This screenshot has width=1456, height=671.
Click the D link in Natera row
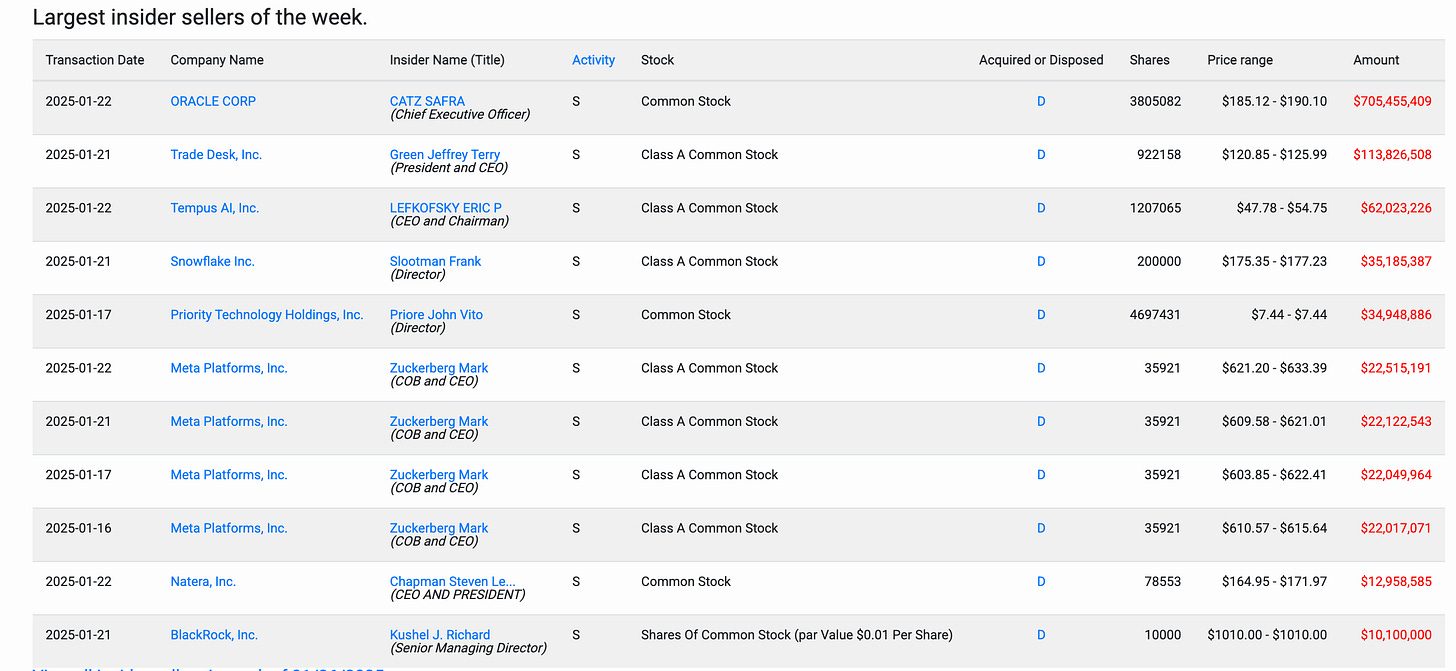(1041, 582)
